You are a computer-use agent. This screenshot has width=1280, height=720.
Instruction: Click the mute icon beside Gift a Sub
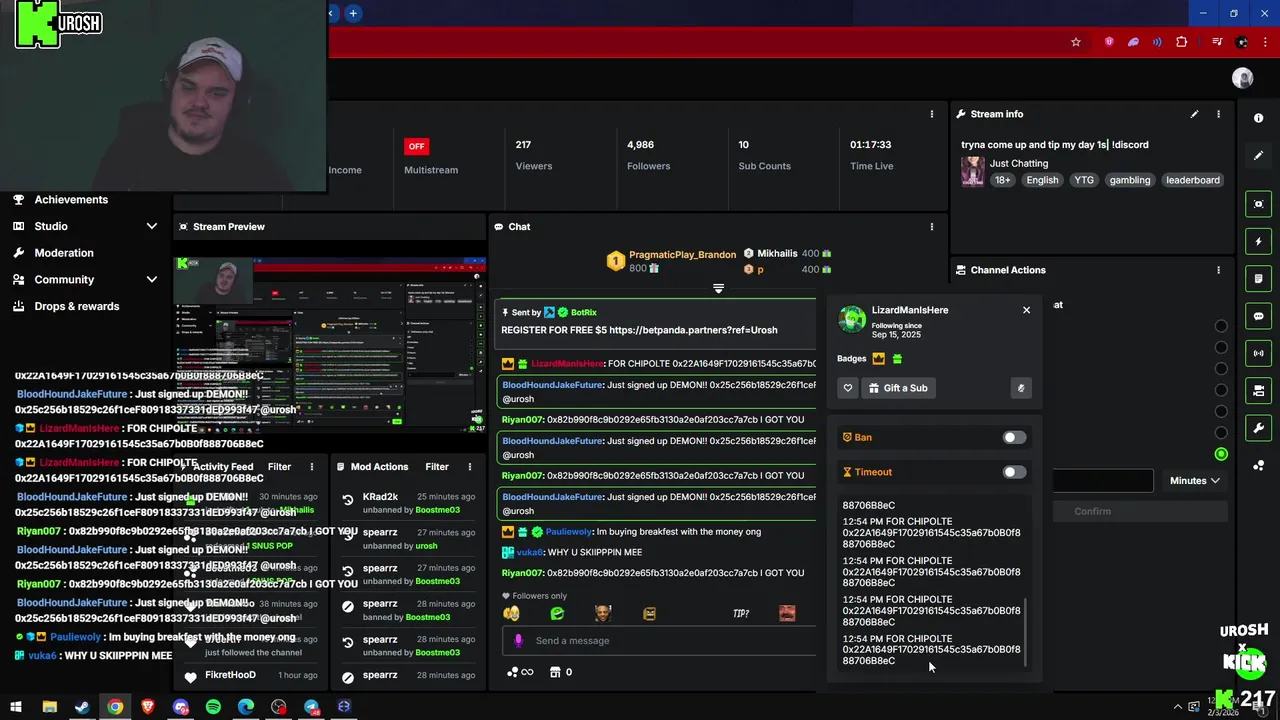pos(1021,388)
